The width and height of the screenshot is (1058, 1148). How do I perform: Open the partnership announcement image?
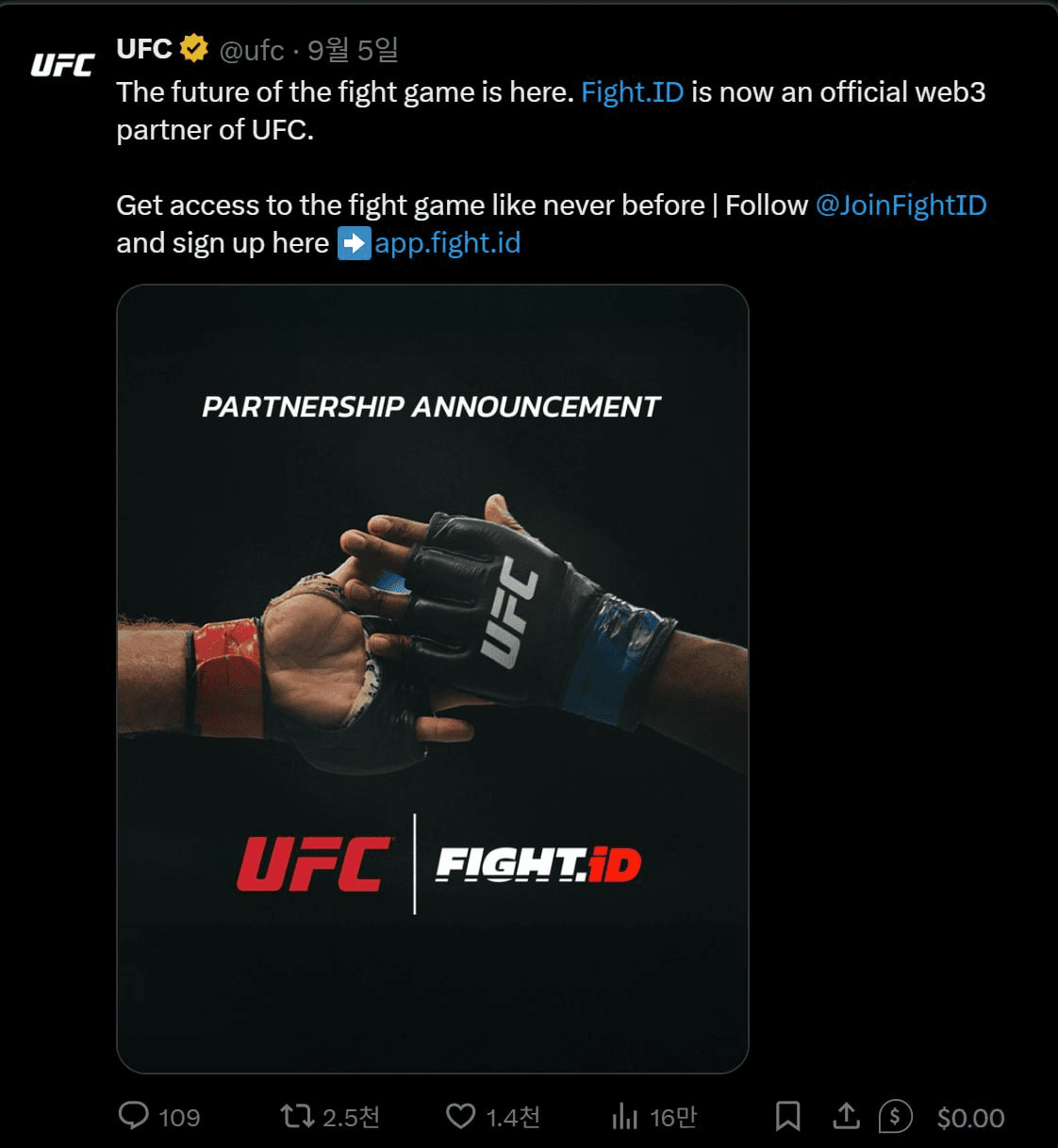[x=433, y=679]
